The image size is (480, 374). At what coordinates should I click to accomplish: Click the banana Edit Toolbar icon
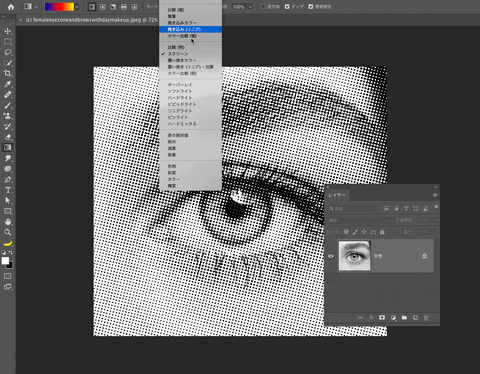pyautogui.click(x=8, y=243)
